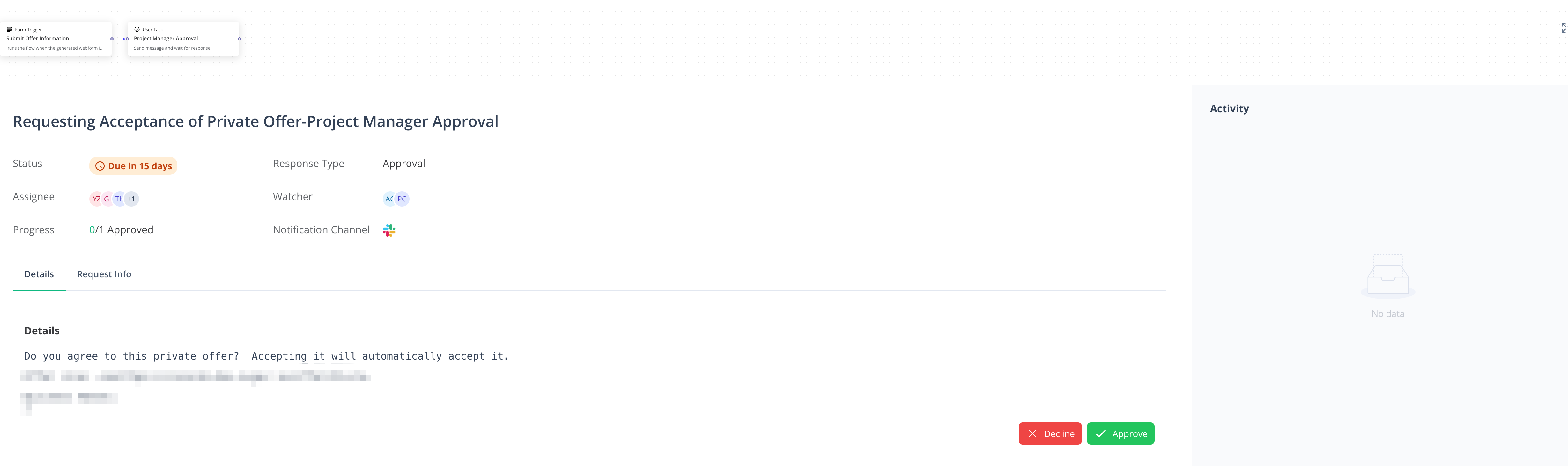
Task: Switch to the Details tab
Action: click(x=39, y=274)
